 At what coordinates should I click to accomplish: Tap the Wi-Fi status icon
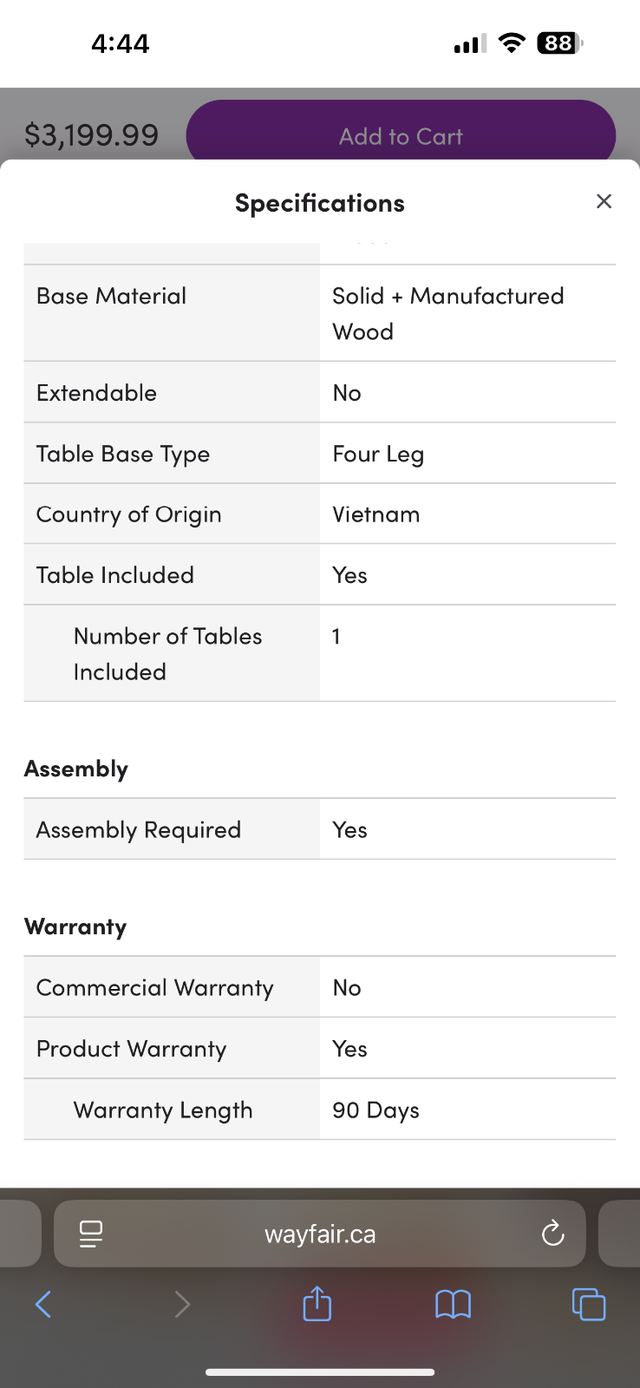[x=512, y=43]
